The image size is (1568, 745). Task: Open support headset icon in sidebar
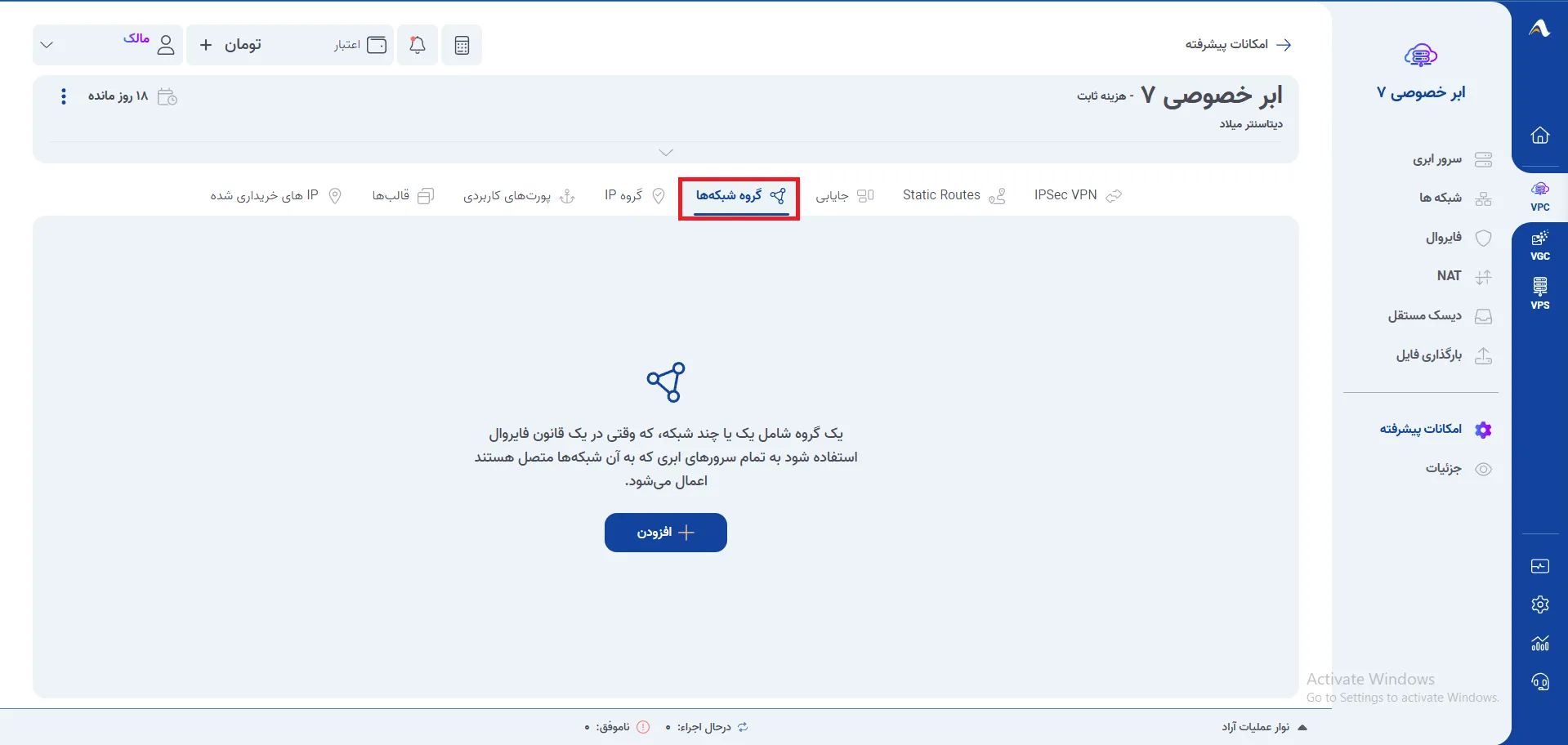tap(1540, 682)
